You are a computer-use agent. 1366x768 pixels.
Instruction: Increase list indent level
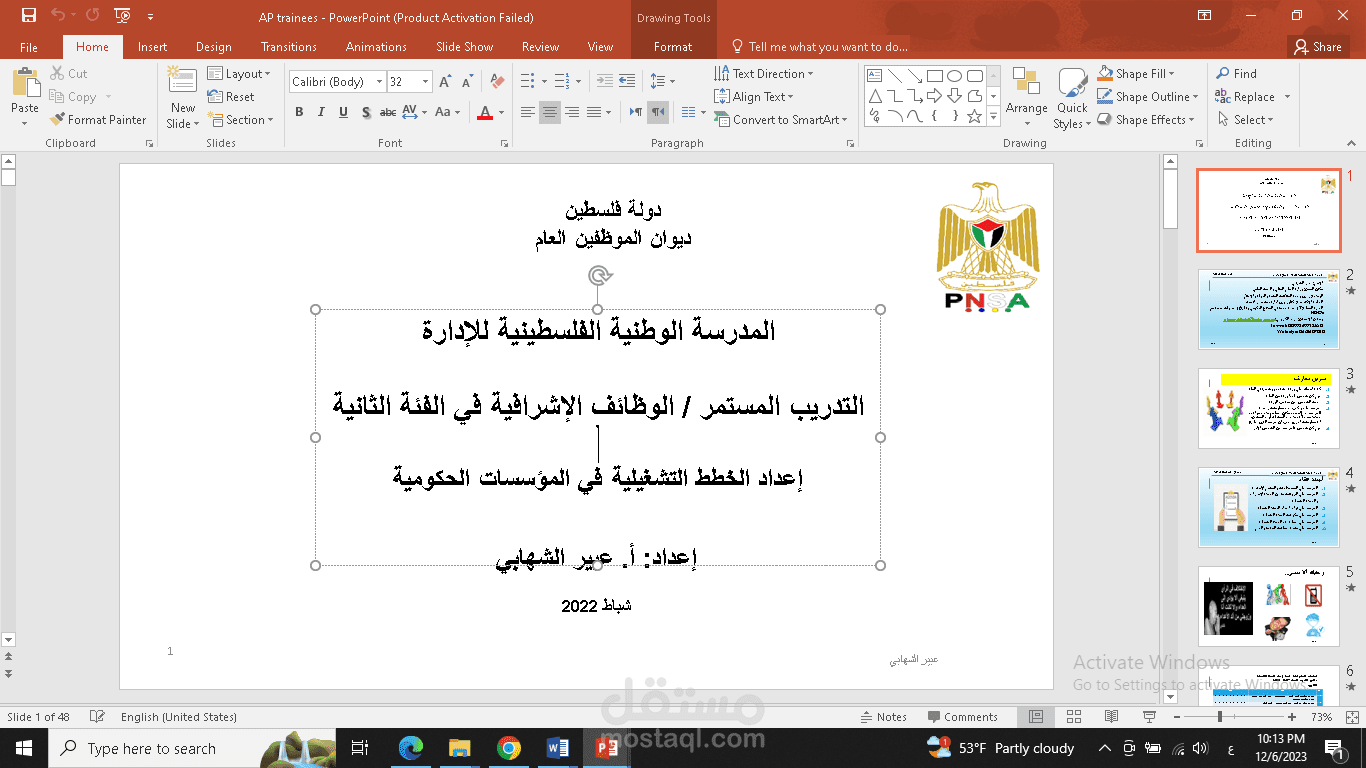tap(627, 81)
